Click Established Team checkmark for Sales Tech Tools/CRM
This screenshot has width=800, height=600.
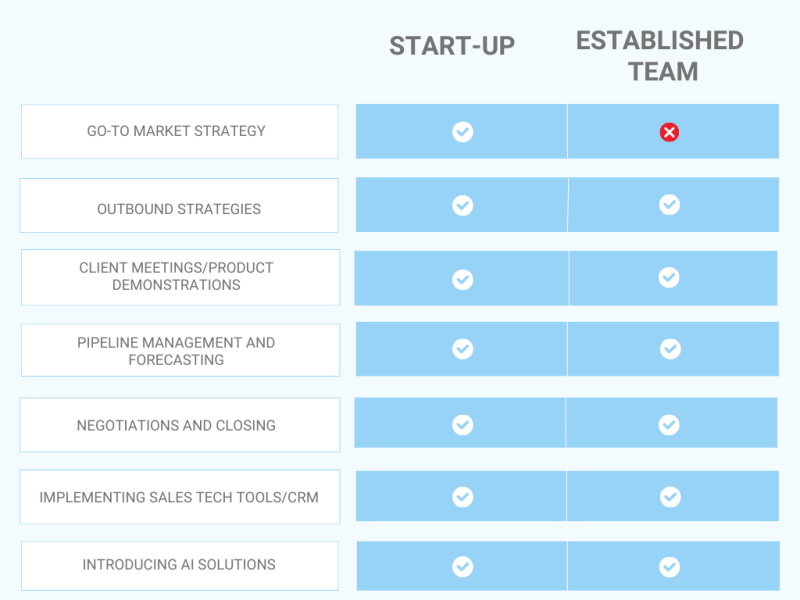click(670, 497)
